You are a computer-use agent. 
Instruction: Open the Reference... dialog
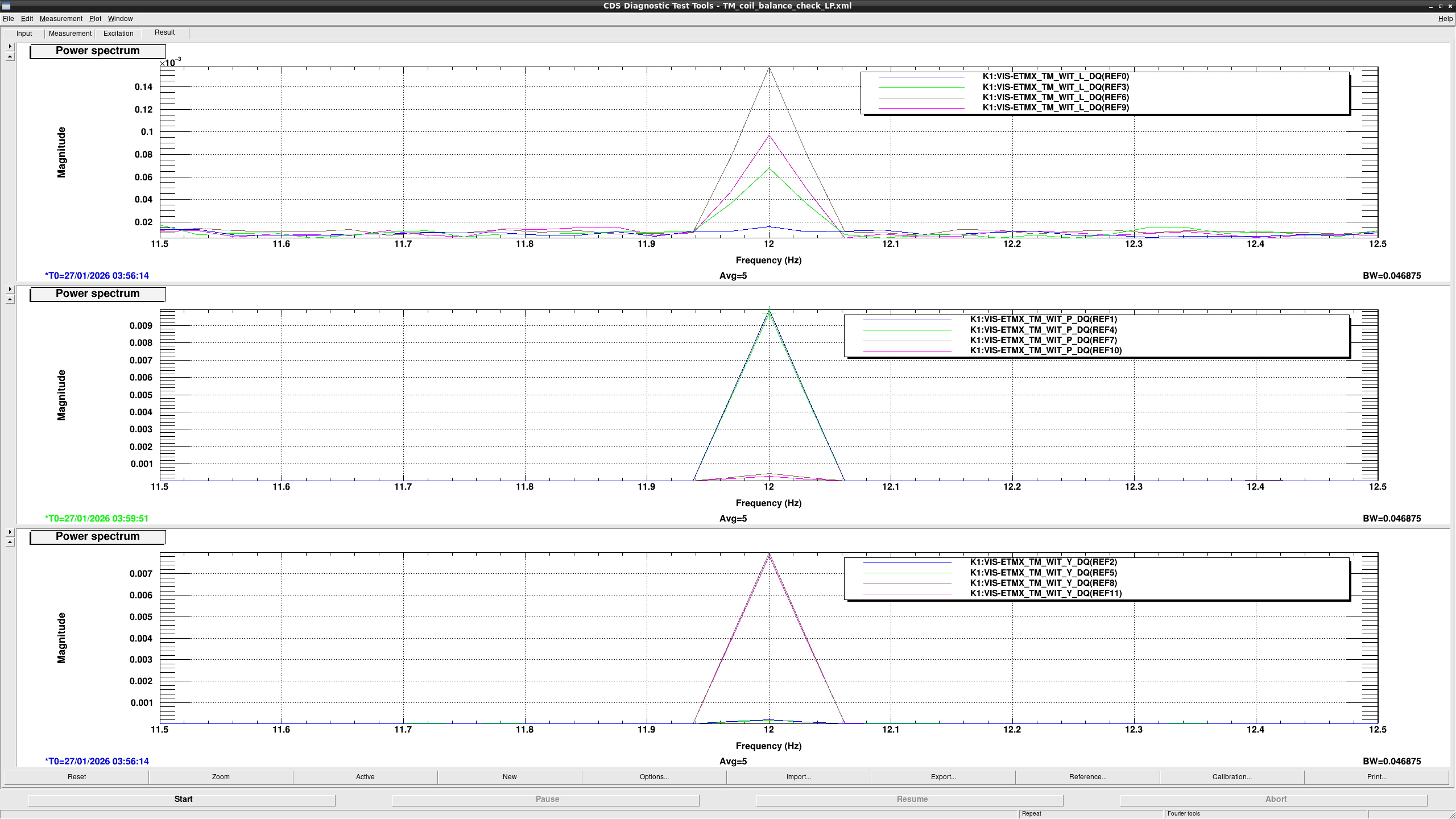(1087, 777)
